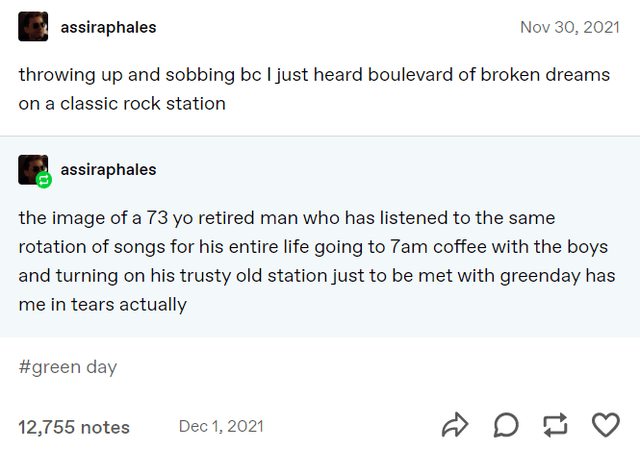Click the green reblog badge on the avatar
Viewport: 640px width, 449px height.
[43, 180]
